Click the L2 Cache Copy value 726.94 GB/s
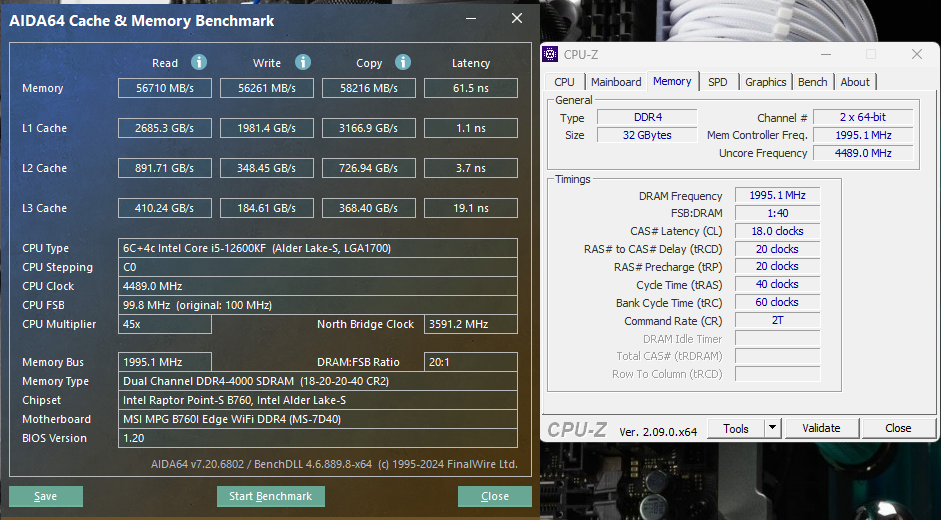 (368, 168)
